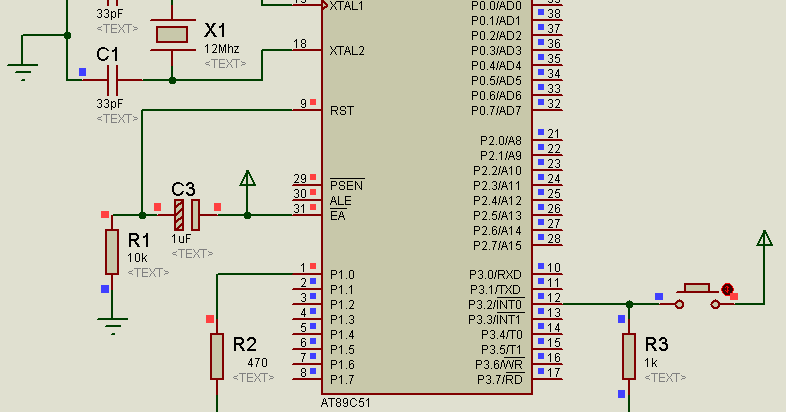The width and height of the screenshot is (786, 412).
Task: Click the R3 reference label
Action: click(x=656, y=344)
